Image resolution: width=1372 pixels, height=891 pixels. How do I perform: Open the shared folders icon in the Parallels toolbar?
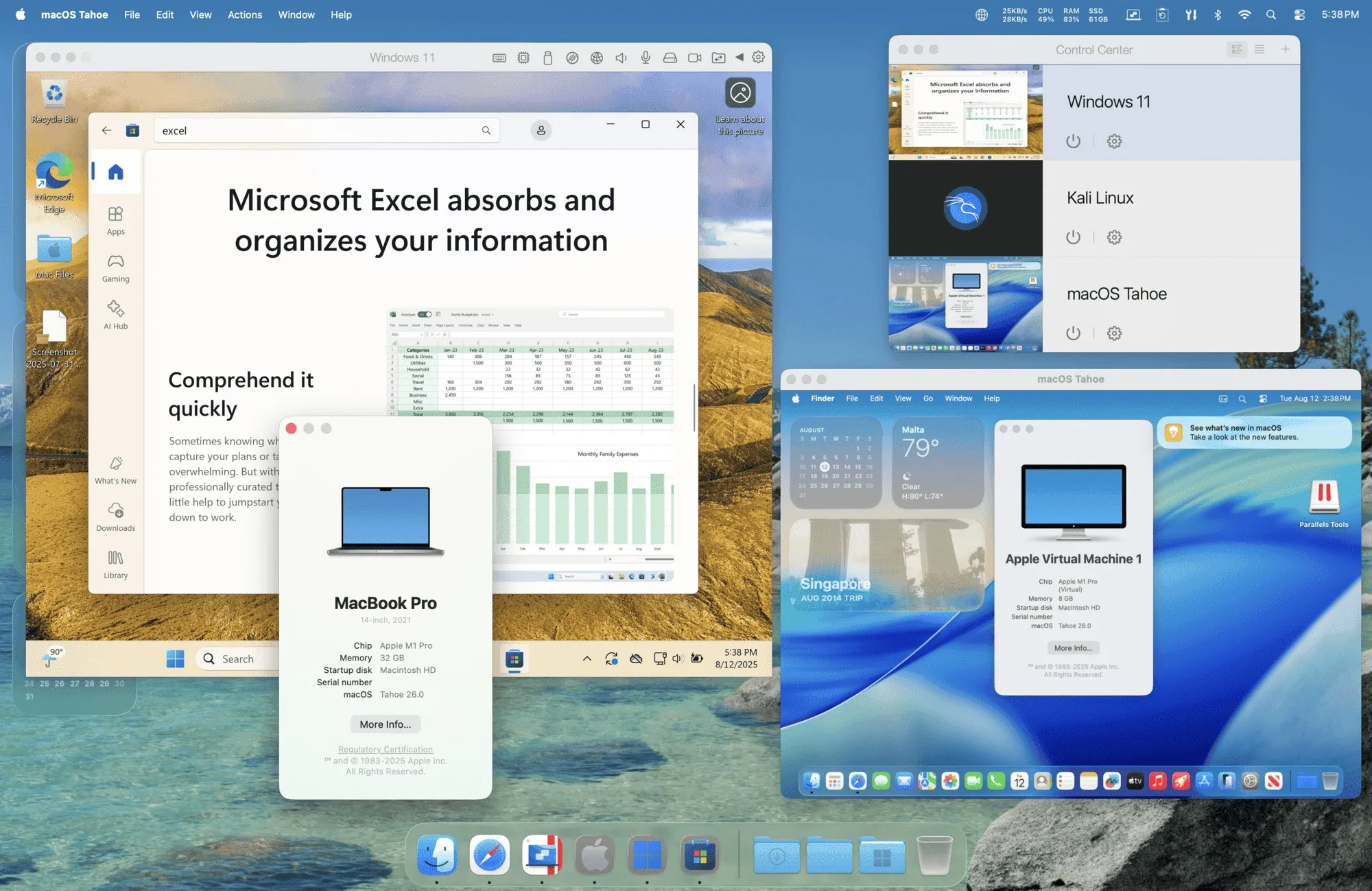[x=719, y=57]
